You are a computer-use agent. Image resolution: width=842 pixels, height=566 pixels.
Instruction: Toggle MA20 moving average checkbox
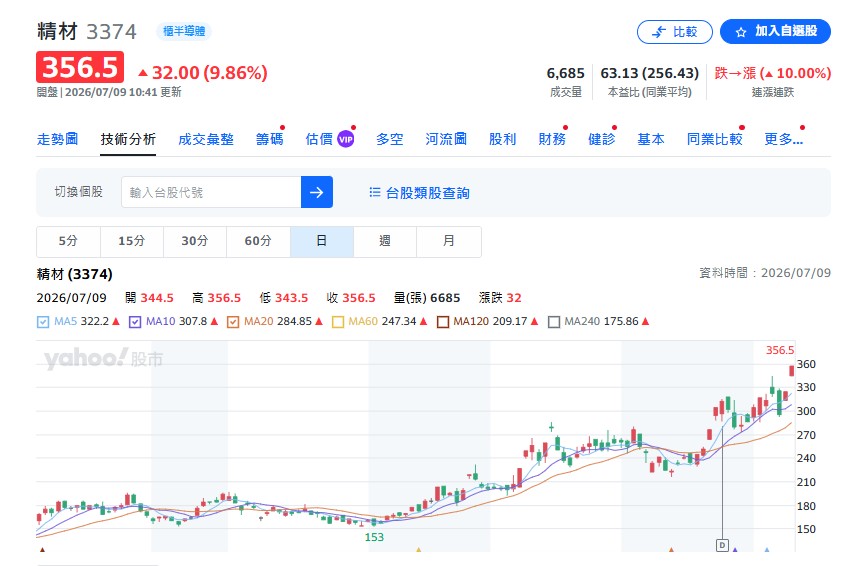click(233, 322)
